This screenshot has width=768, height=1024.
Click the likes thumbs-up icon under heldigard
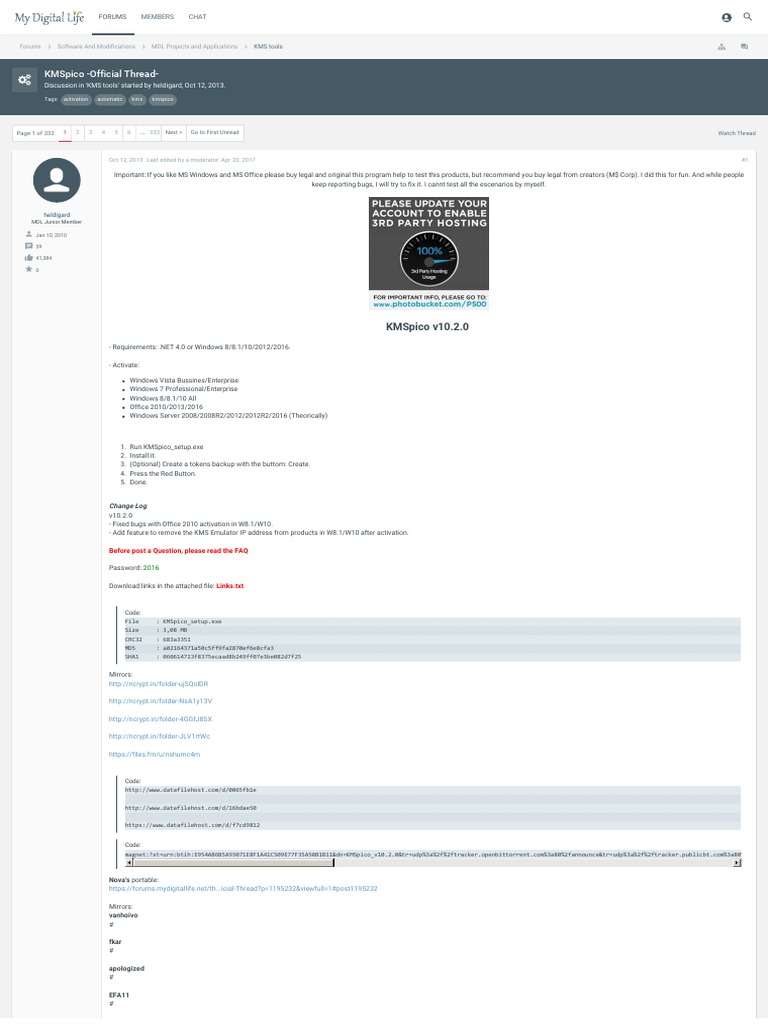(x=29, y=258)
